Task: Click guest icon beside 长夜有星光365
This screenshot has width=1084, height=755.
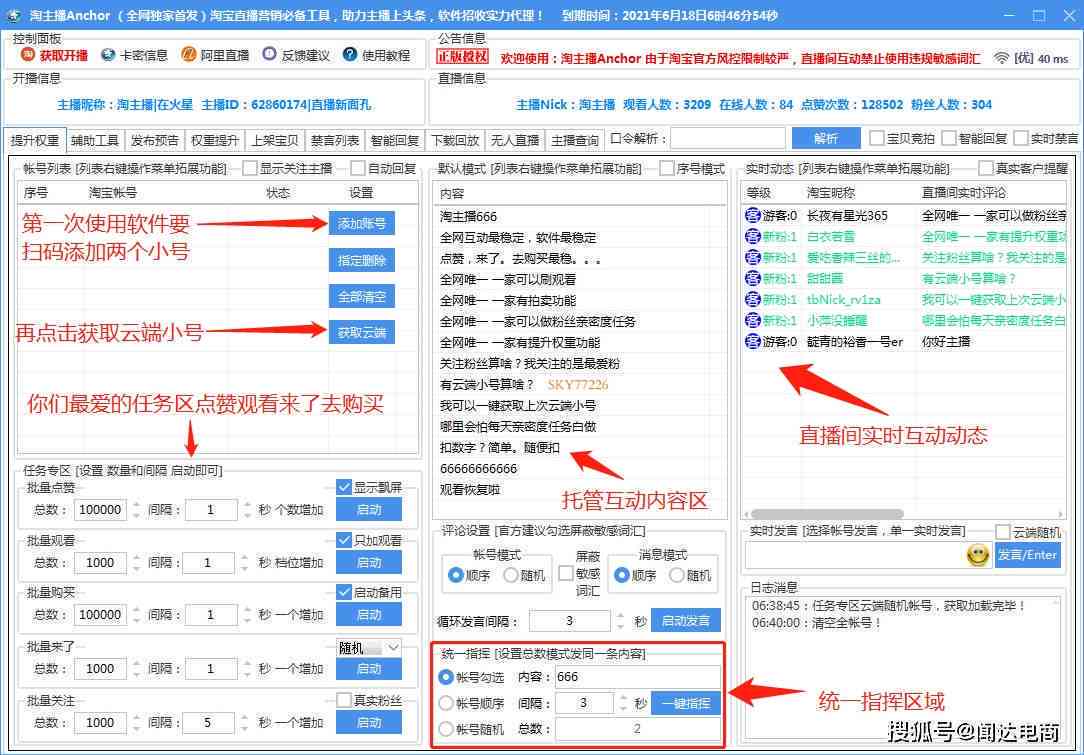Action: (x=752, y=216)
